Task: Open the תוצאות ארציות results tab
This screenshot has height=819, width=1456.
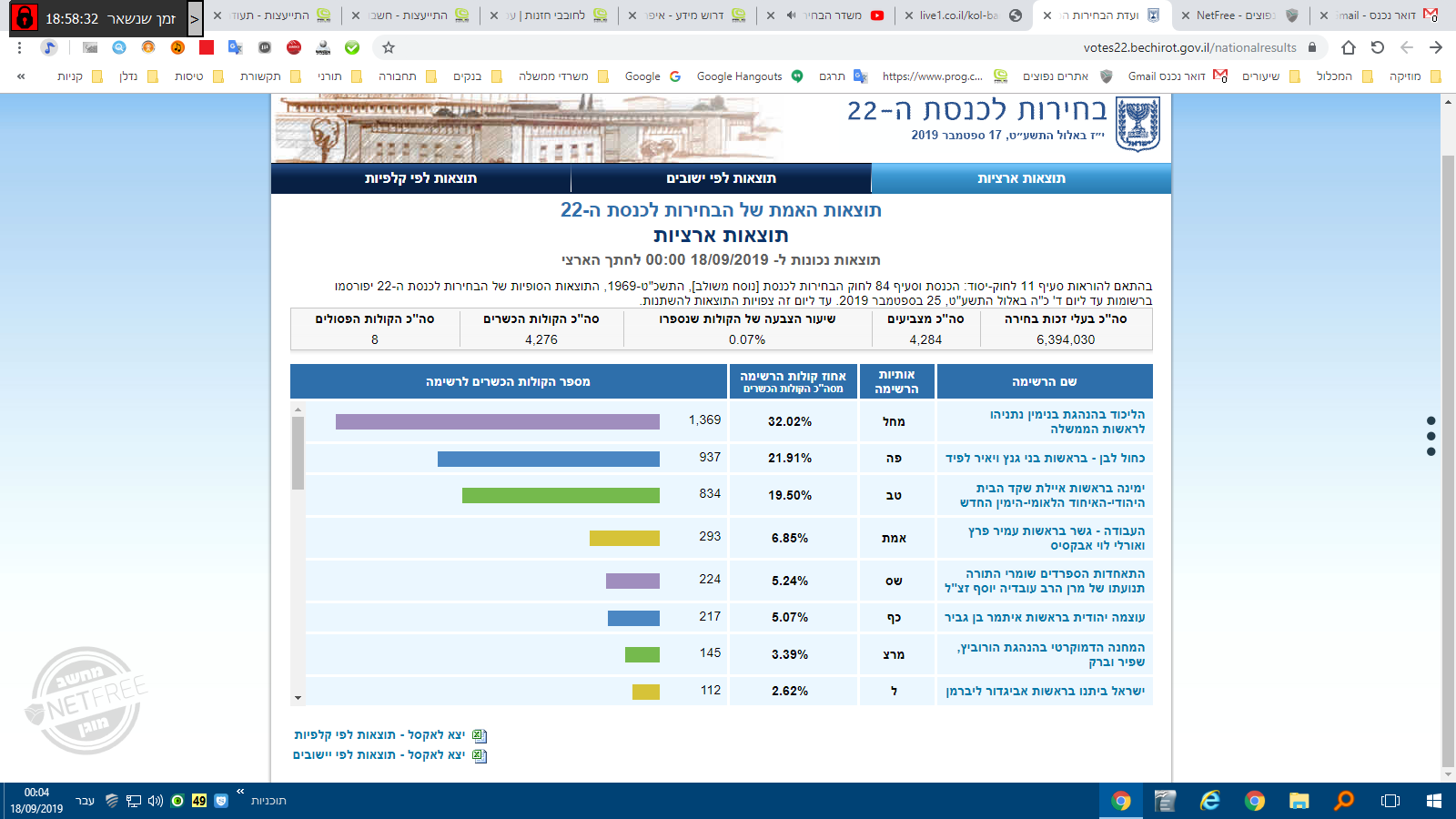Action: 1021,178
